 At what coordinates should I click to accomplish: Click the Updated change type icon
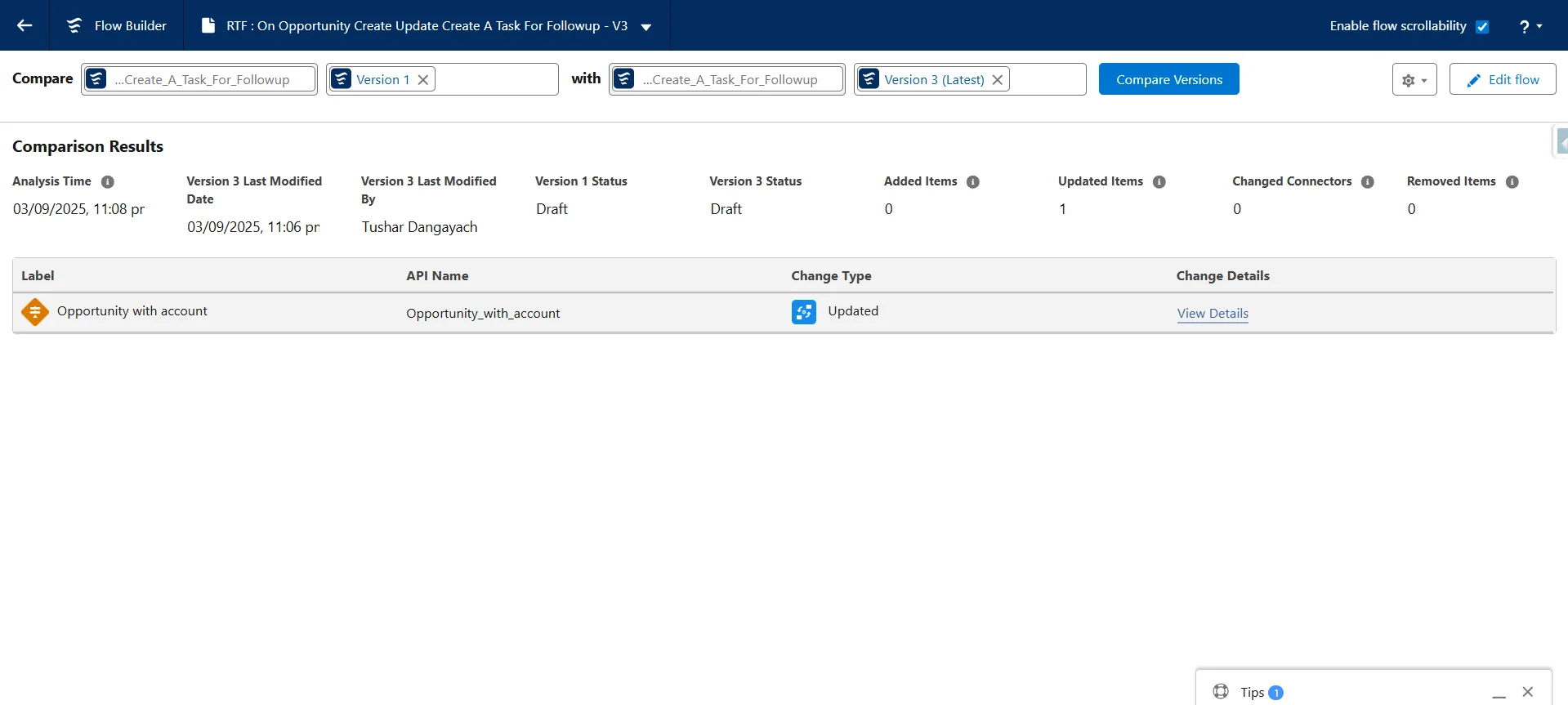pos(804,312)
